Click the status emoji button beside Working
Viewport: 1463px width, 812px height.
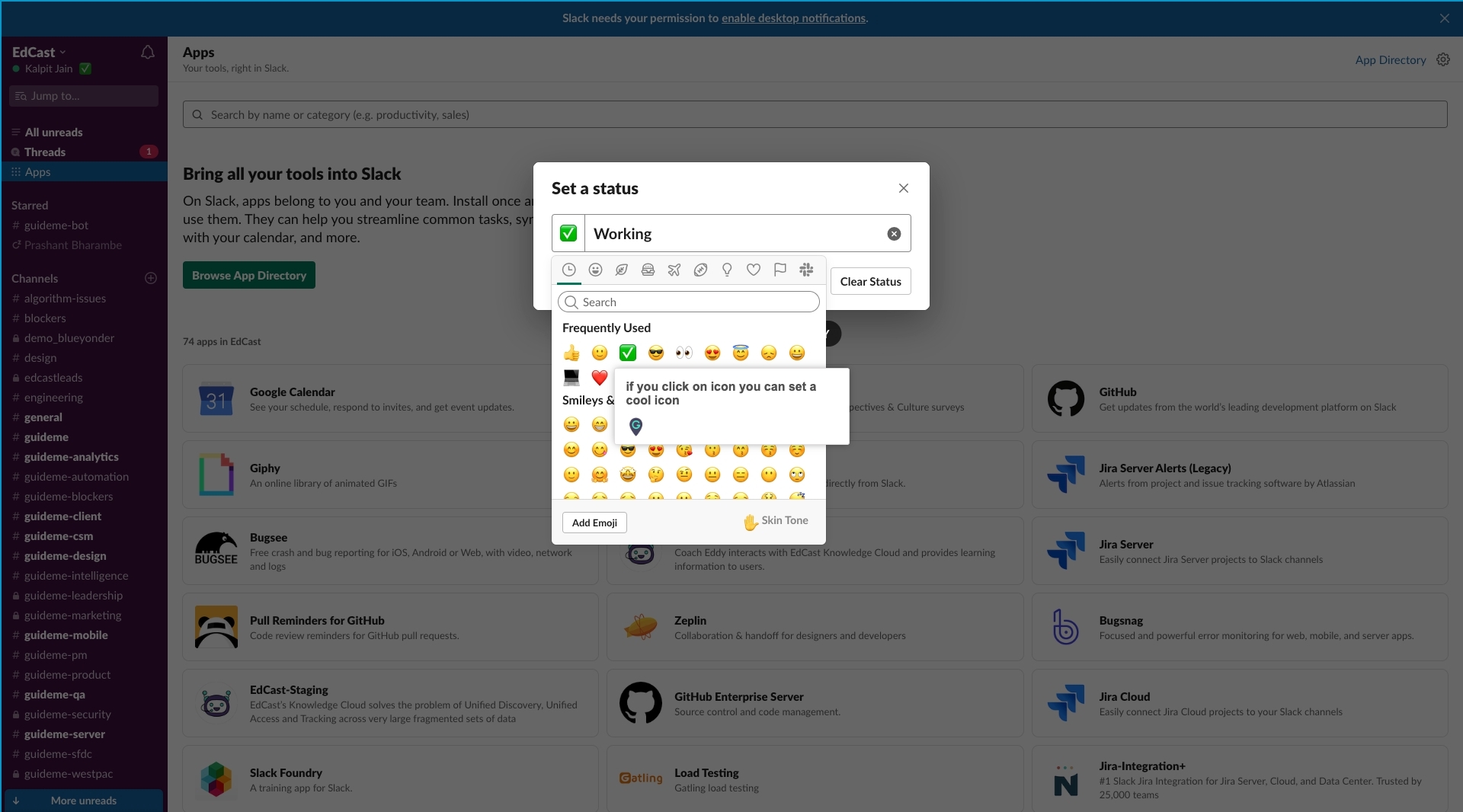[x=568, y=233]
